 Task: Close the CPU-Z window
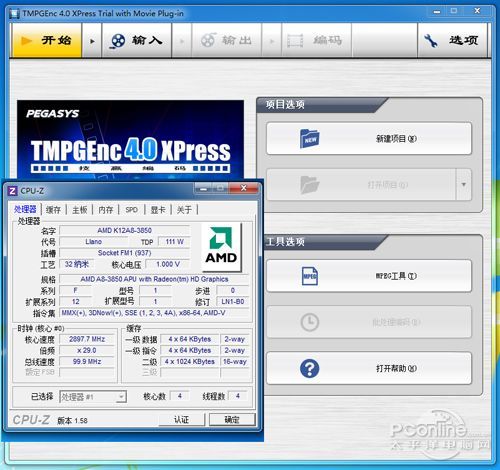coord(244,189)
